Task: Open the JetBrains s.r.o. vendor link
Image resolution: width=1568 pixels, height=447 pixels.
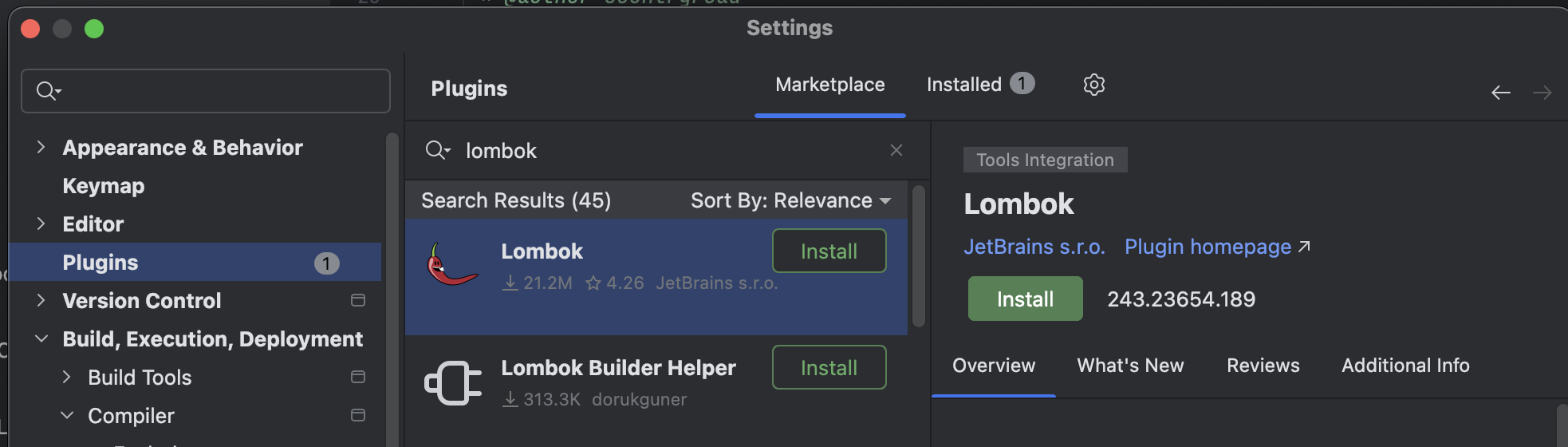Action: (1034, 247)
